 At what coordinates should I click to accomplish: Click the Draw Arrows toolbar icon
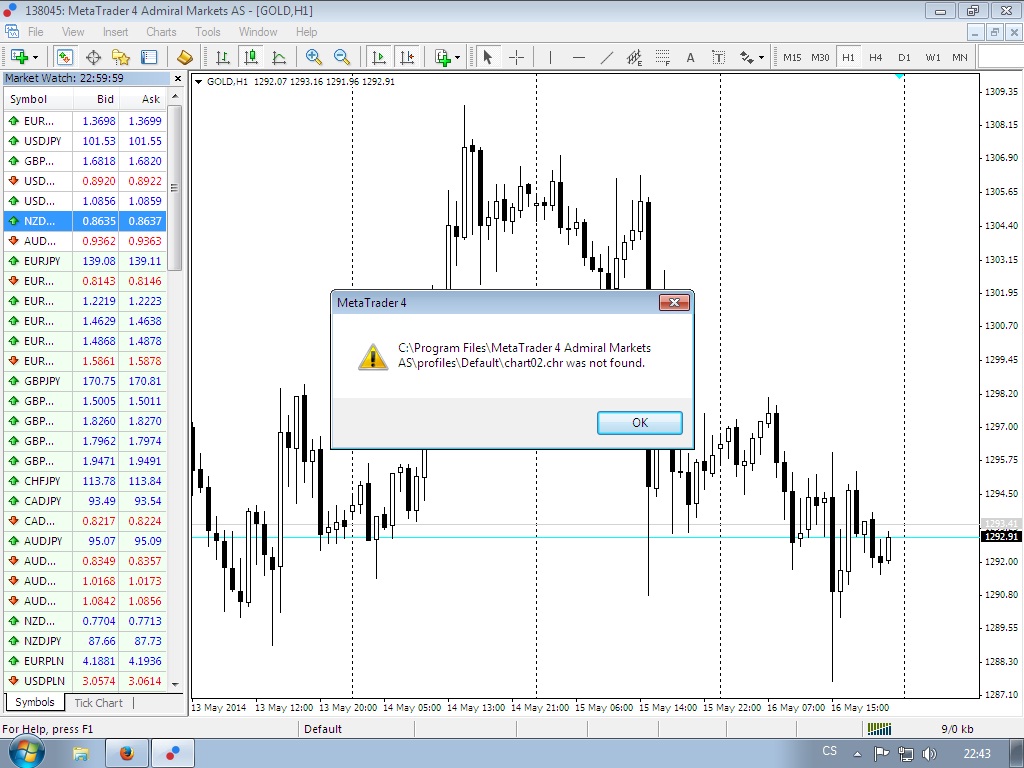click(x=747, y=57)
